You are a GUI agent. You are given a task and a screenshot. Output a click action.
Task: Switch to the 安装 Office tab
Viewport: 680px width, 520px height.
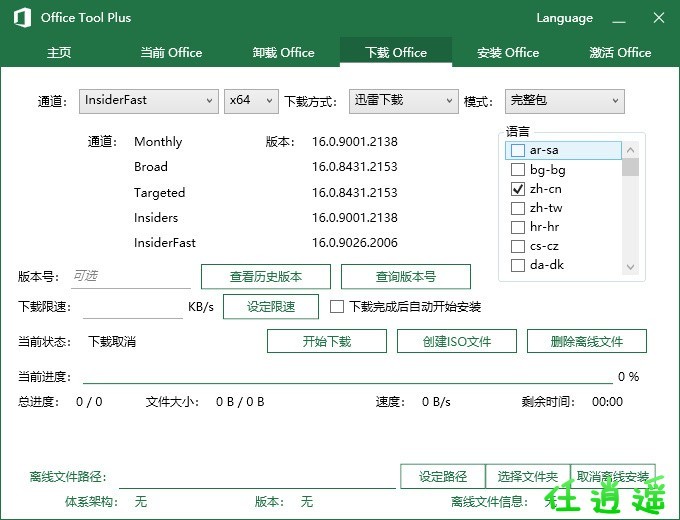pyautogui.click(x=508, y=52)
